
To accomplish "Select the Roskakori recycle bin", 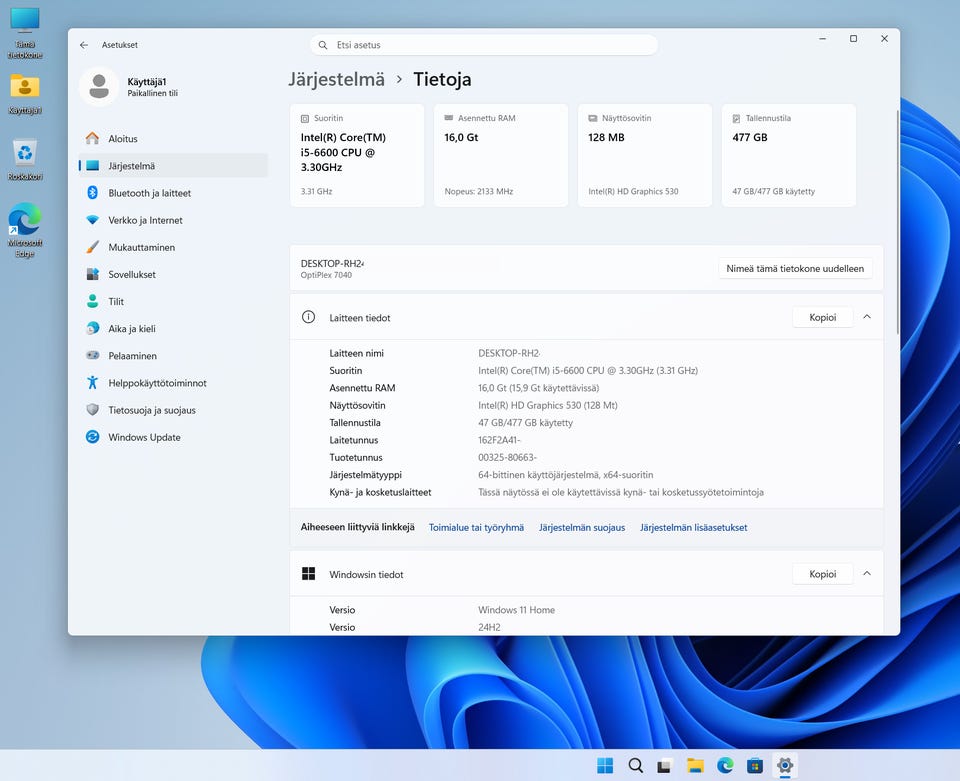I will 25,160.
